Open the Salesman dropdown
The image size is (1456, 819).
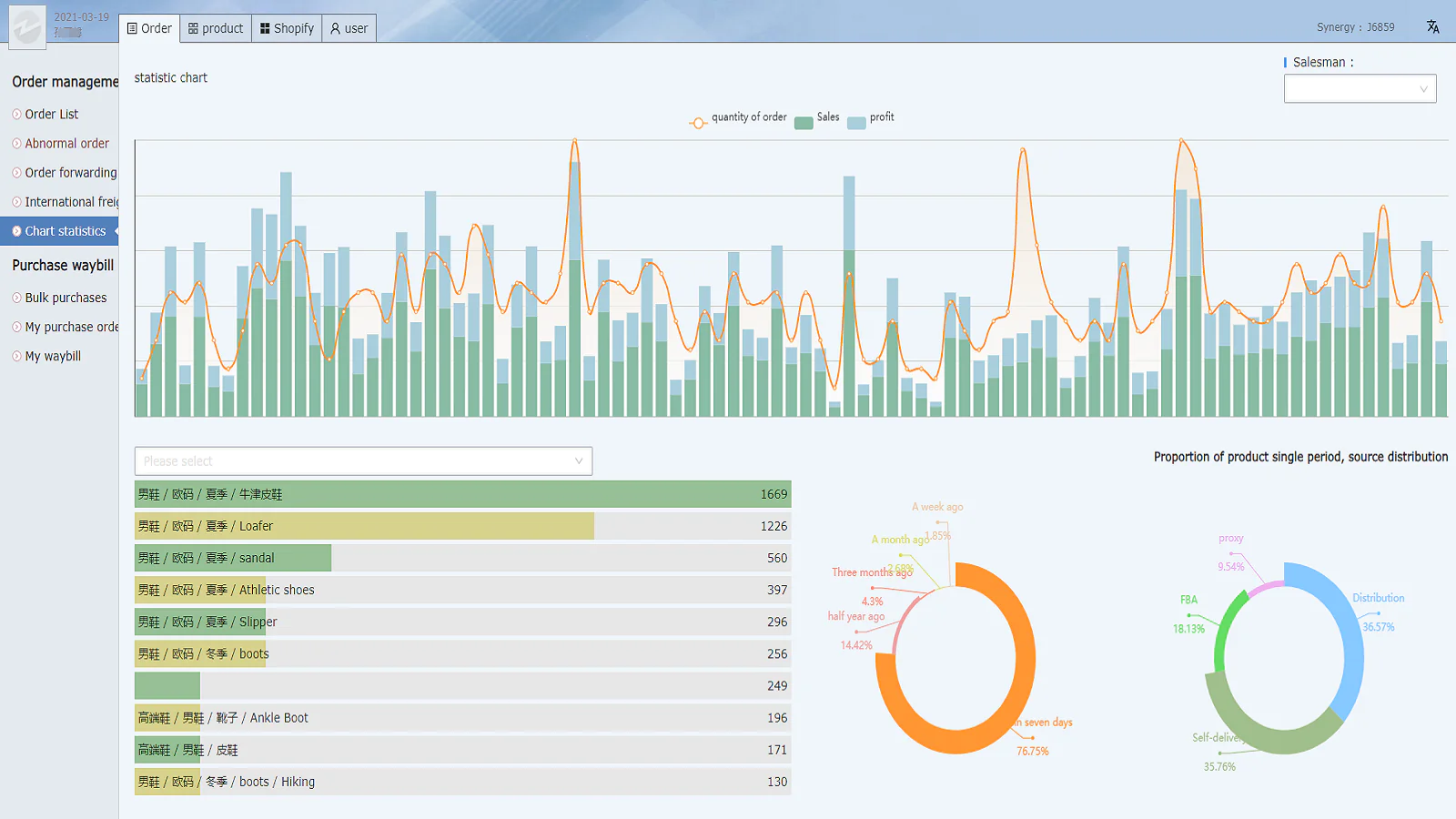[x=1360, y=89]
